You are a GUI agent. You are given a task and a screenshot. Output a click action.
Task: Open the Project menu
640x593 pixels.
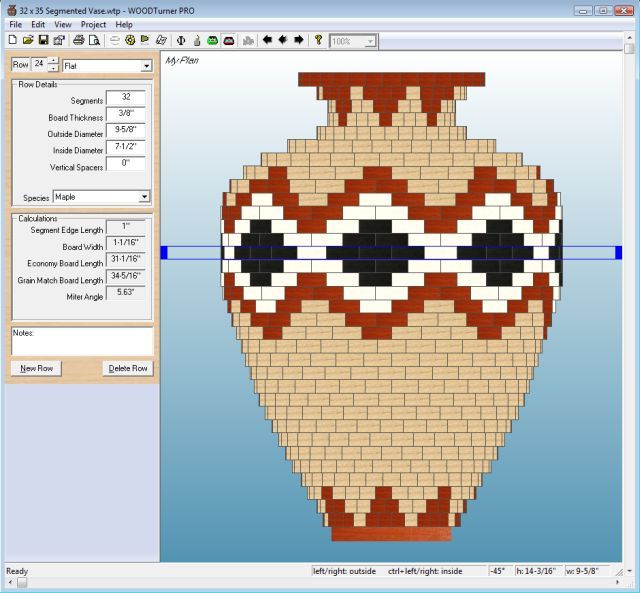(x=93, y=24)
